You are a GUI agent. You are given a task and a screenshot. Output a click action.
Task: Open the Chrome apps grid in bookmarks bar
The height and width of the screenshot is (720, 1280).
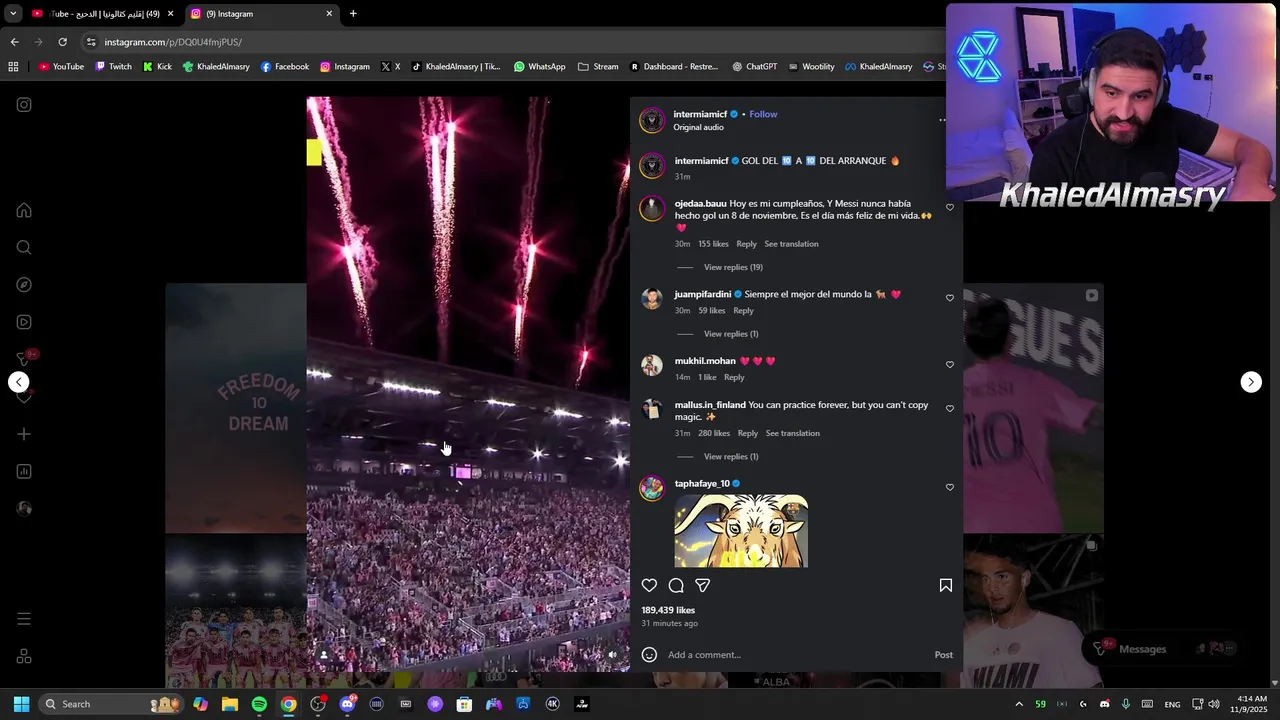pyautogui.click(x=13, y=67)
